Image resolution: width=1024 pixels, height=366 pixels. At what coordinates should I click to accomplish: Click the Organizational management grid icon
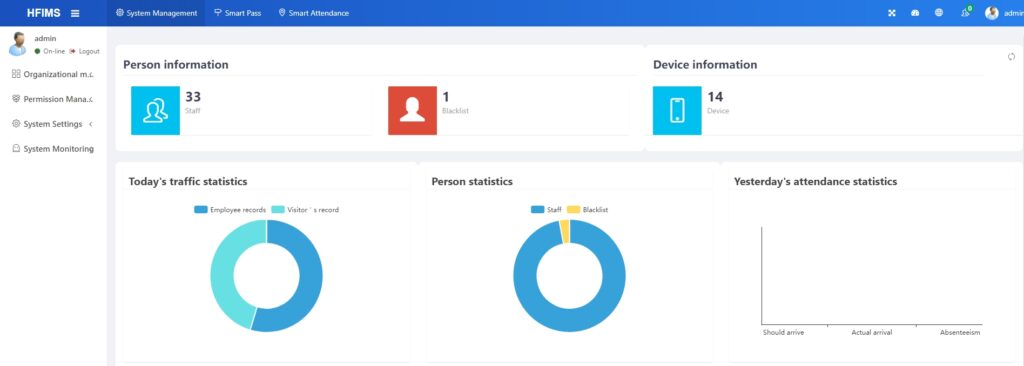point(16,74)
